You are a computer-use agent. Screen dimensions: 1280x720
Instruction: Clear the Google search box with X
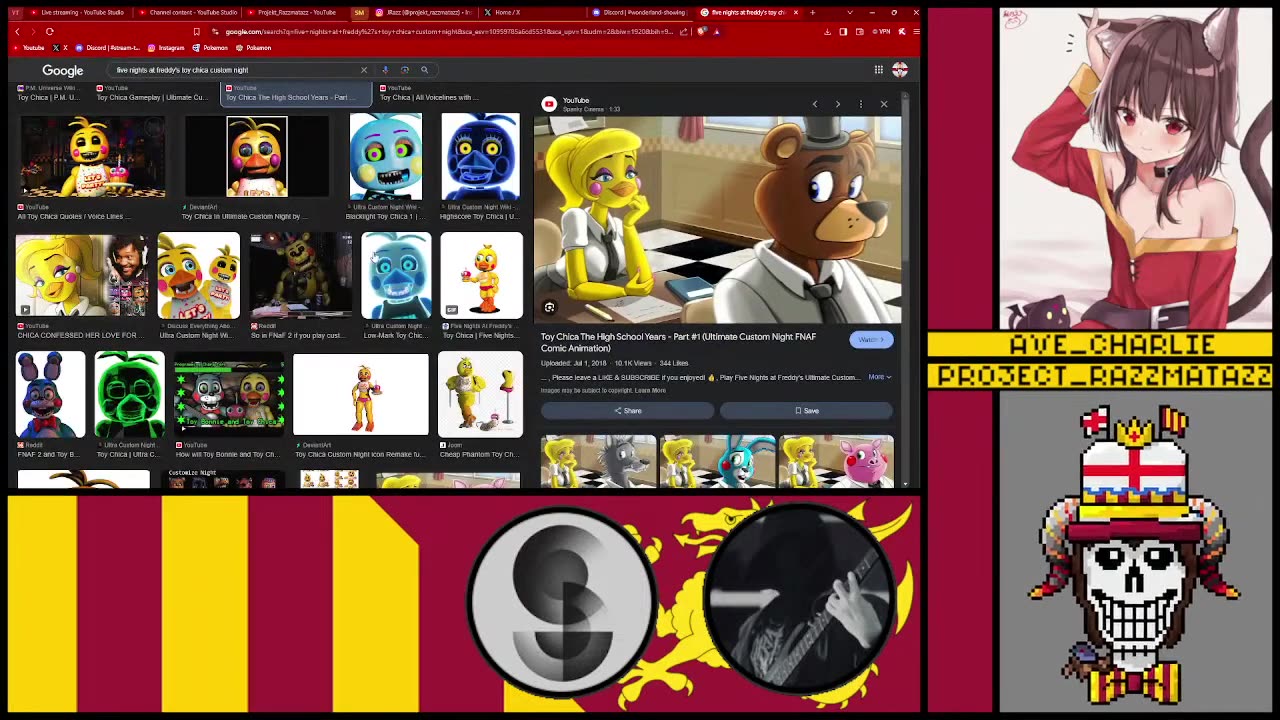[364, 70]
